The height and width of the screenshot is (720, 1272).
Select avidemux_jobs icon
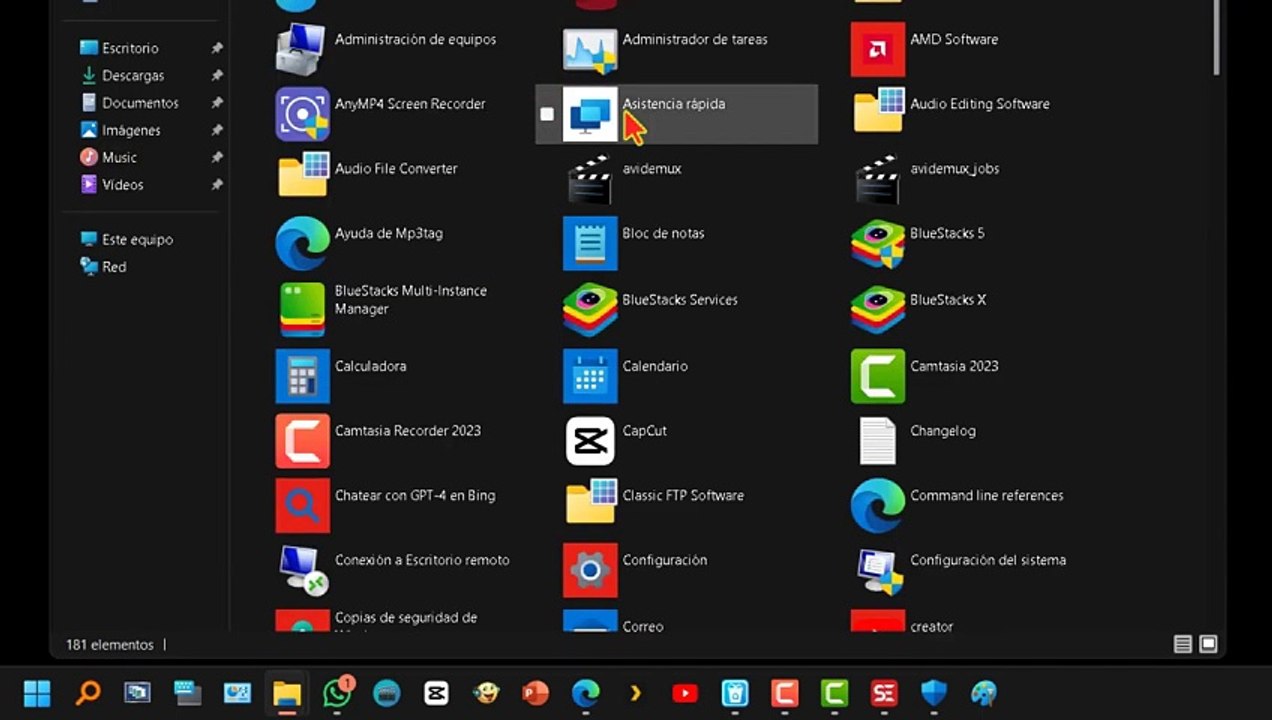pyautogui.click(x=877, y=179)
